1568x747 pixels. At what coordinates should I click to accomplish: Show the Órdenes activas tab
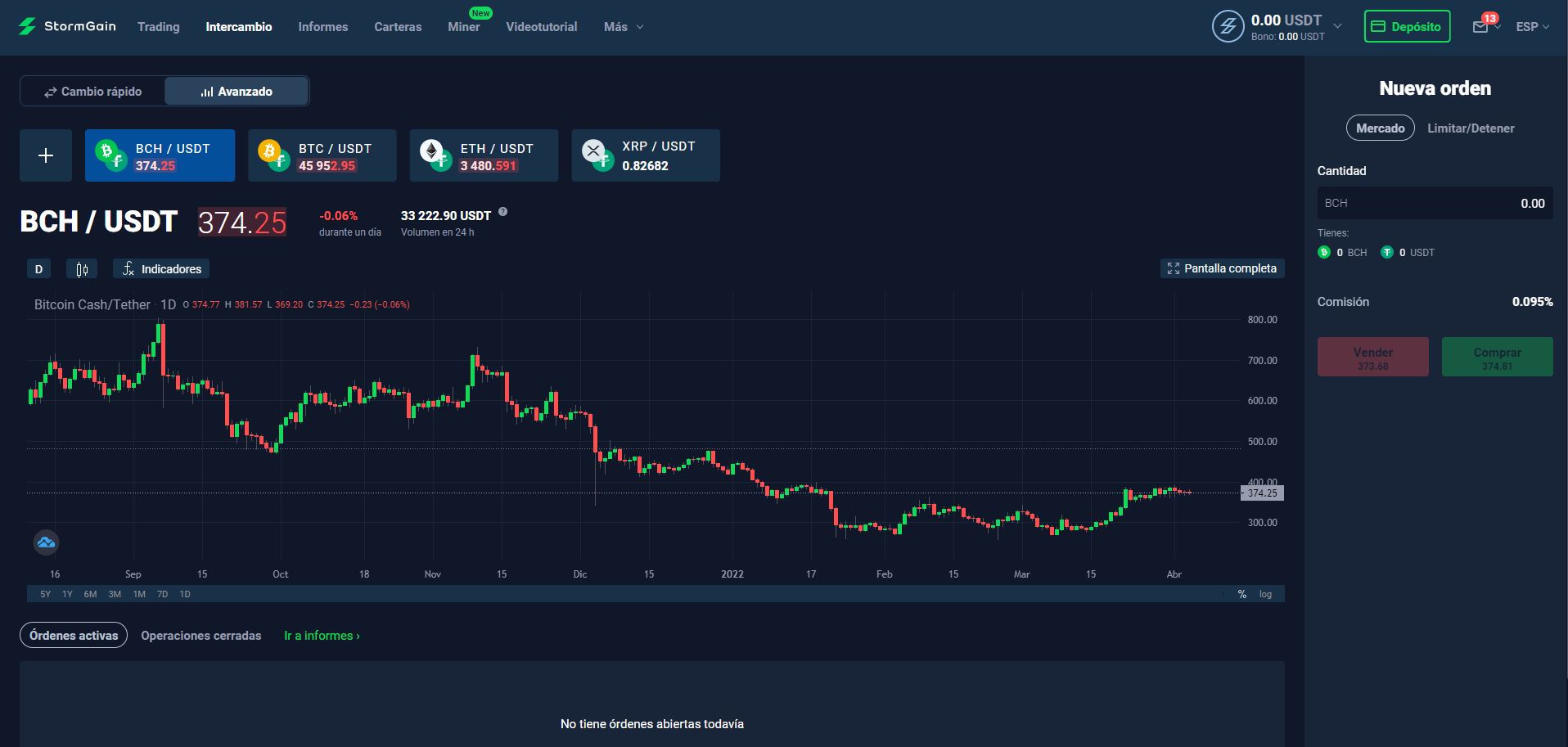74,636
